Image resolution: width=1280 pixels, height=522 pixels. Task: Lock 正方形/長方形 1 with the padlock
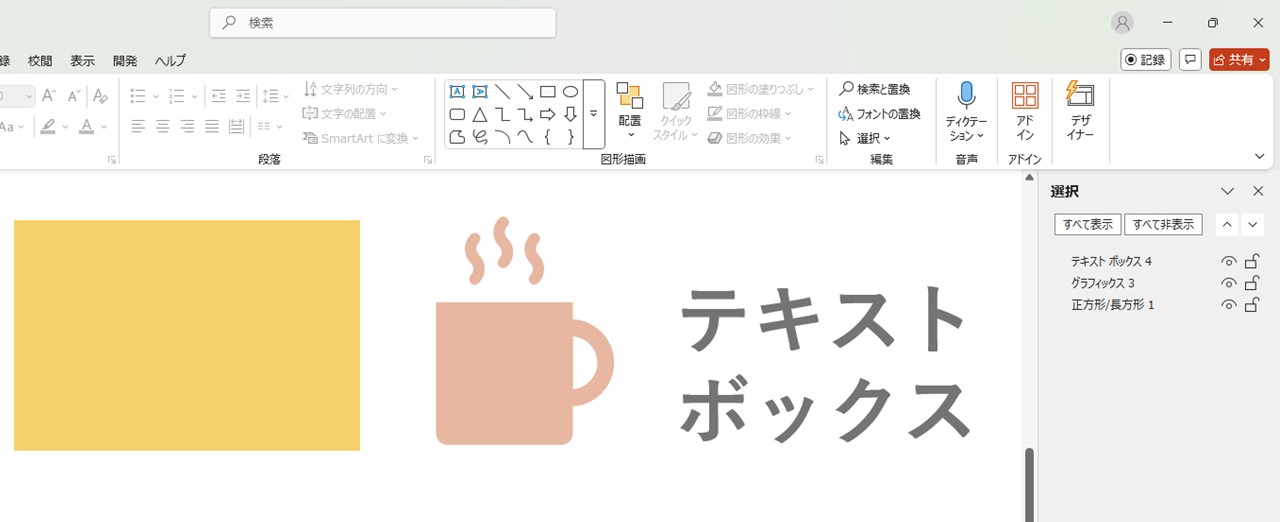[1252, 305]
